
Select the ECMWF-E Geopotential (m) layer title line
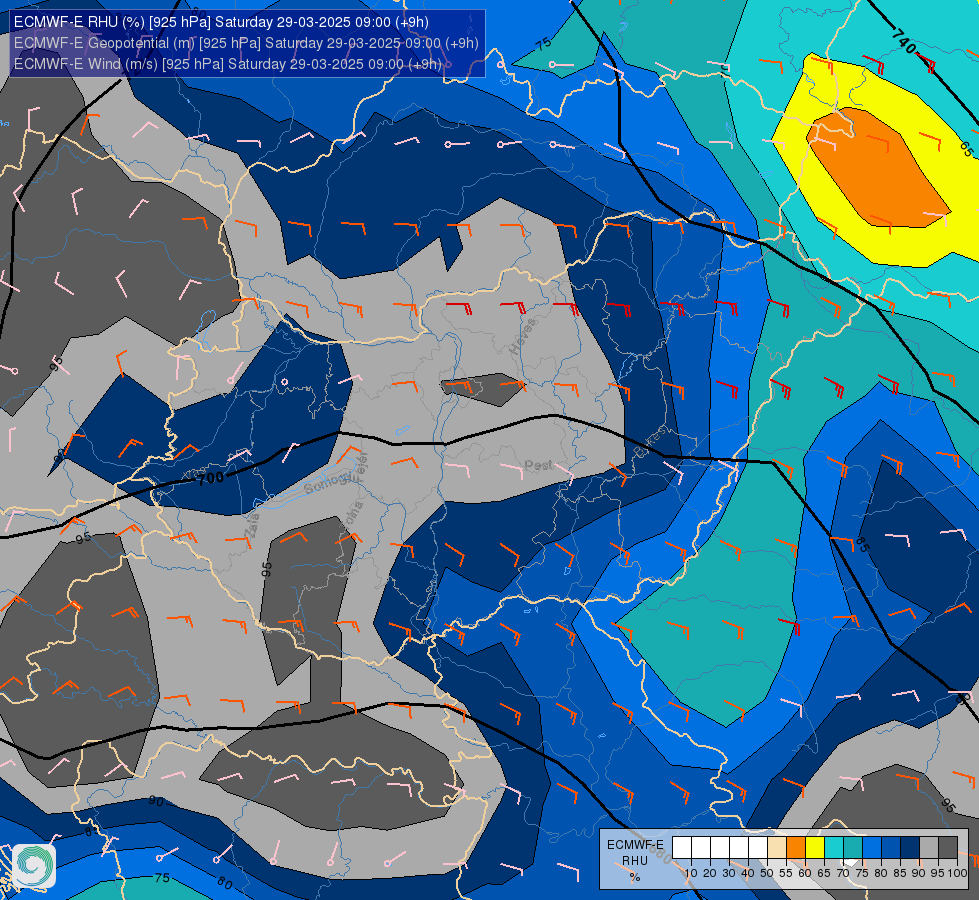tap(246, 43)
